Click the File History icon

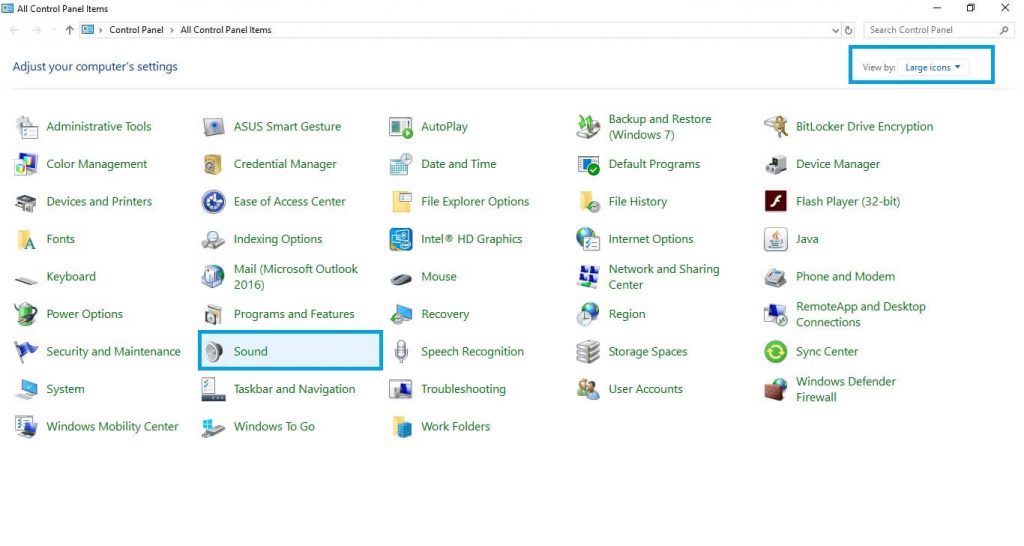point(588,202)
